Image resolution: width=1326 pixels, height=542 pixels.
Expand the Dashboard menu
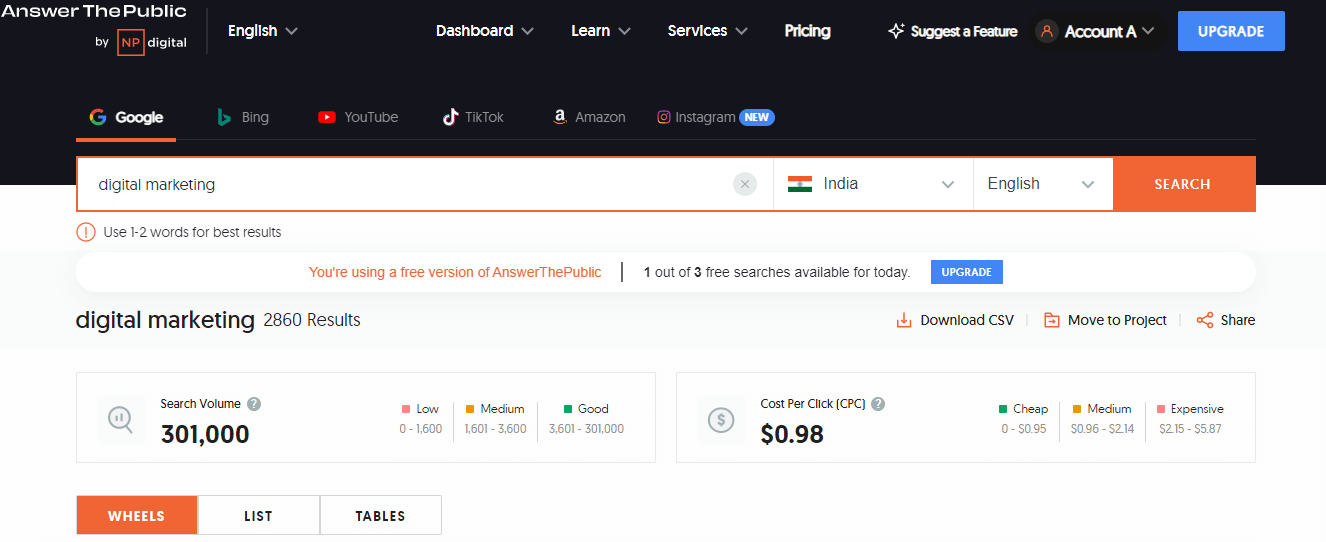[485, 31]
